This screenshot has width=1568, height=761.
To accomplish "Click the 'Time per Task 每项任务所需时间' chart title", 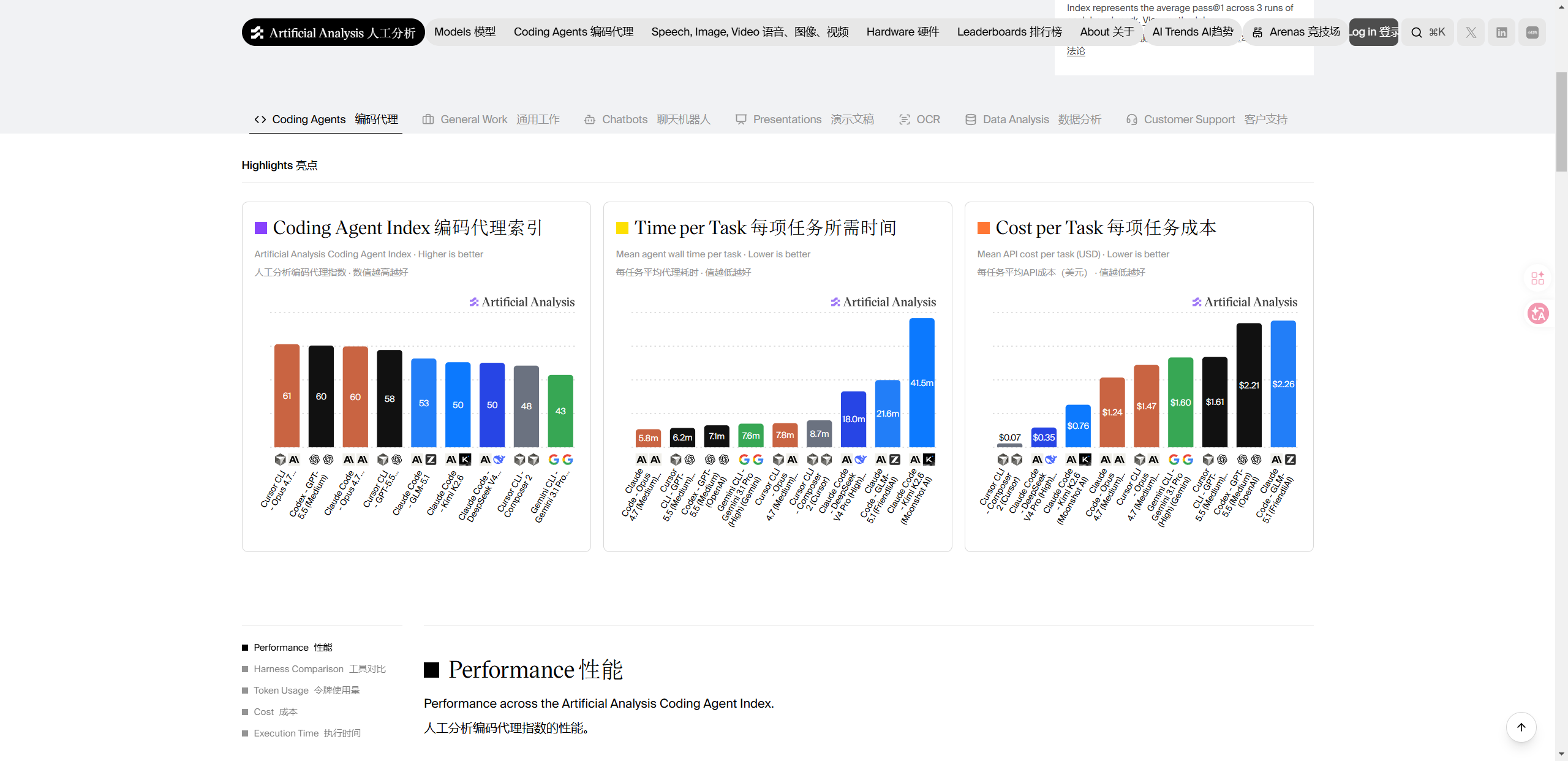I will [765, 228].
